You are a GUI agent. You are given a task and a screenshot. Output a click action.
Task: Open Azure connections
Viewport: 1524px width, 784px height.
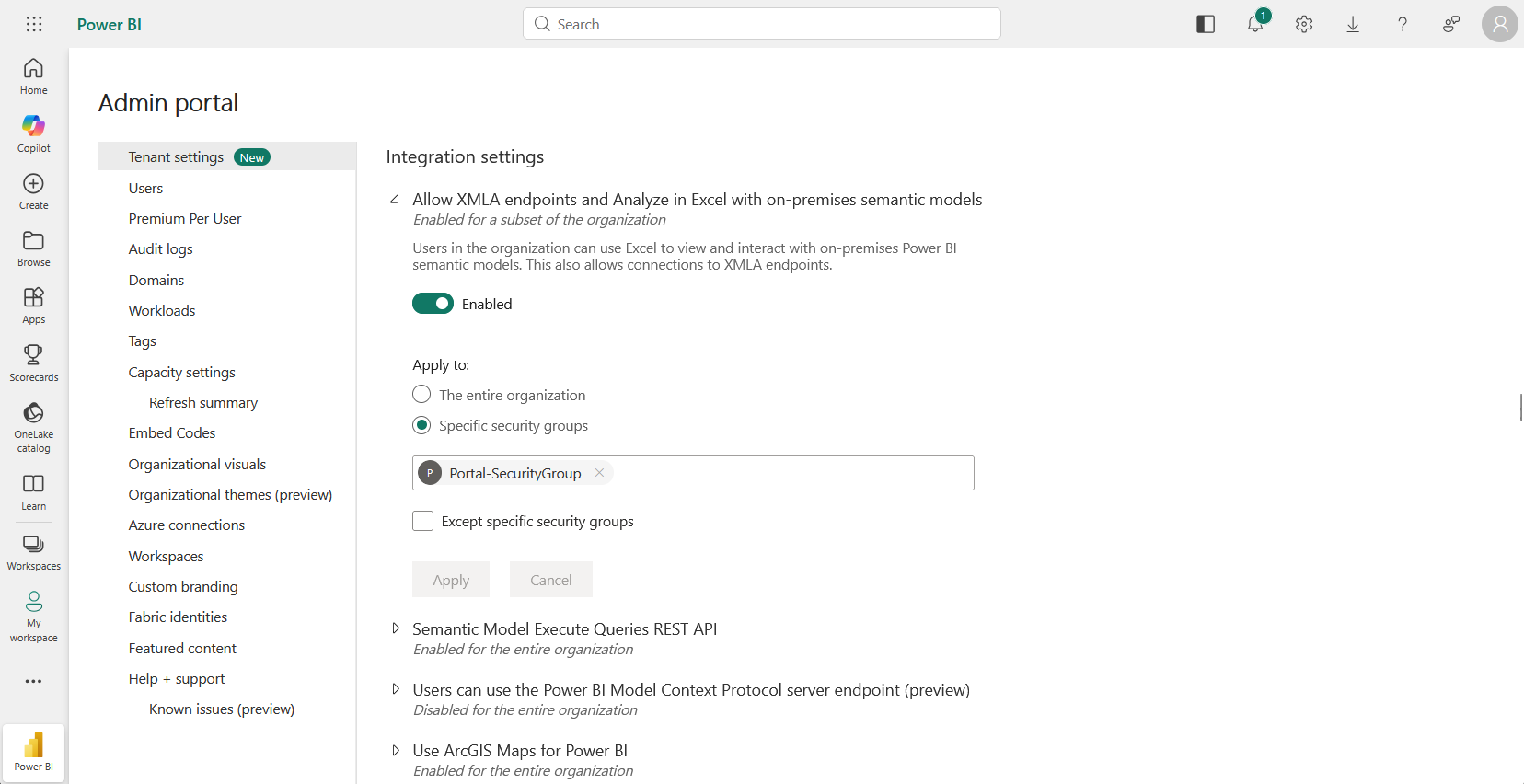pos(187,525)
